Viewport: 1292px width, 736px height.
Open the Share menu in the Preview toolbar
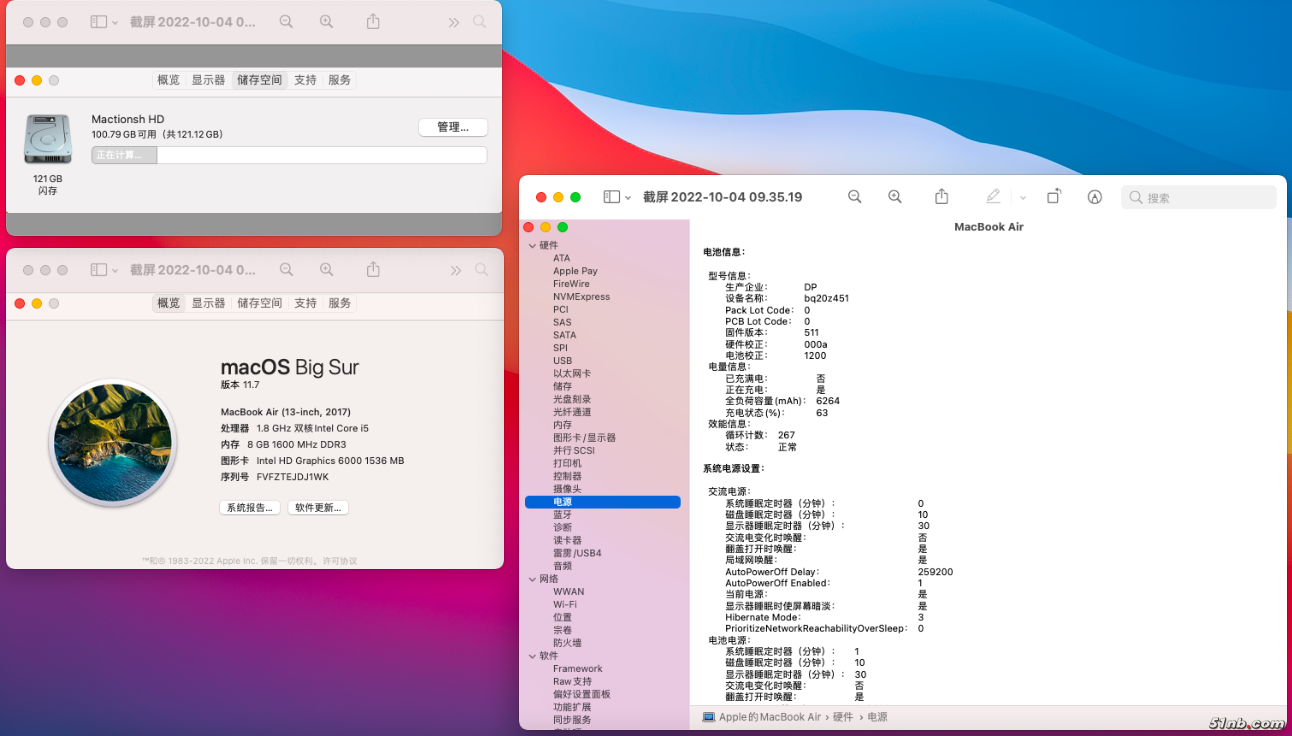[x=941, y=197]
